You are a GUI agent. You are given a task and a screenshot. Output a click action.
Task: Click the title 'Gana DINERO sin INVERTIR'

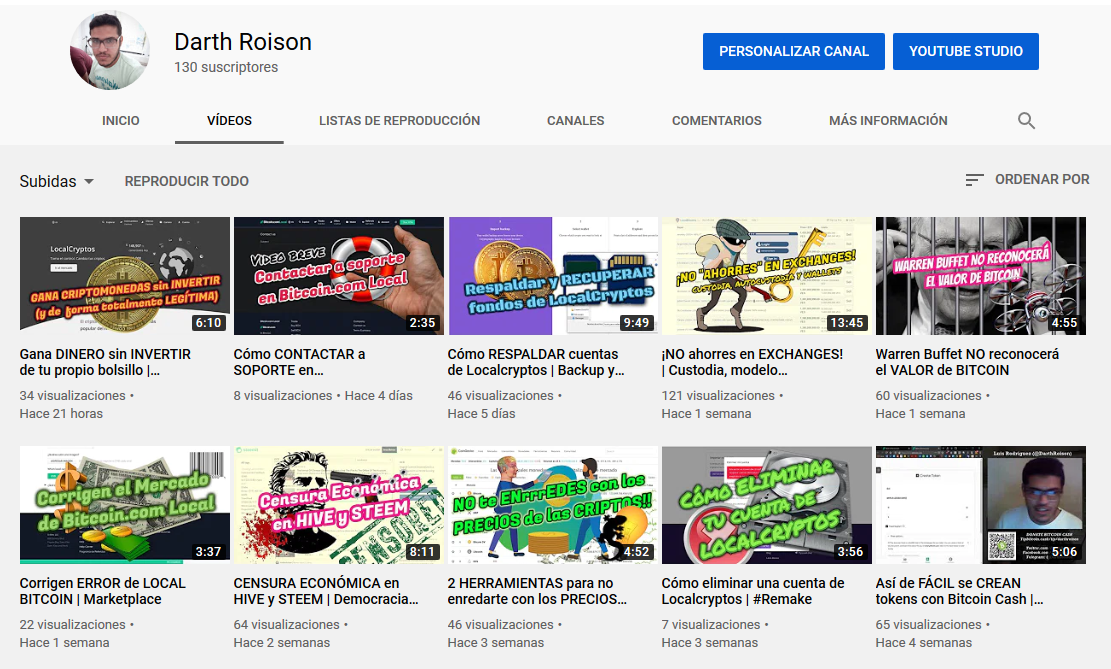(x=105, y=362)
